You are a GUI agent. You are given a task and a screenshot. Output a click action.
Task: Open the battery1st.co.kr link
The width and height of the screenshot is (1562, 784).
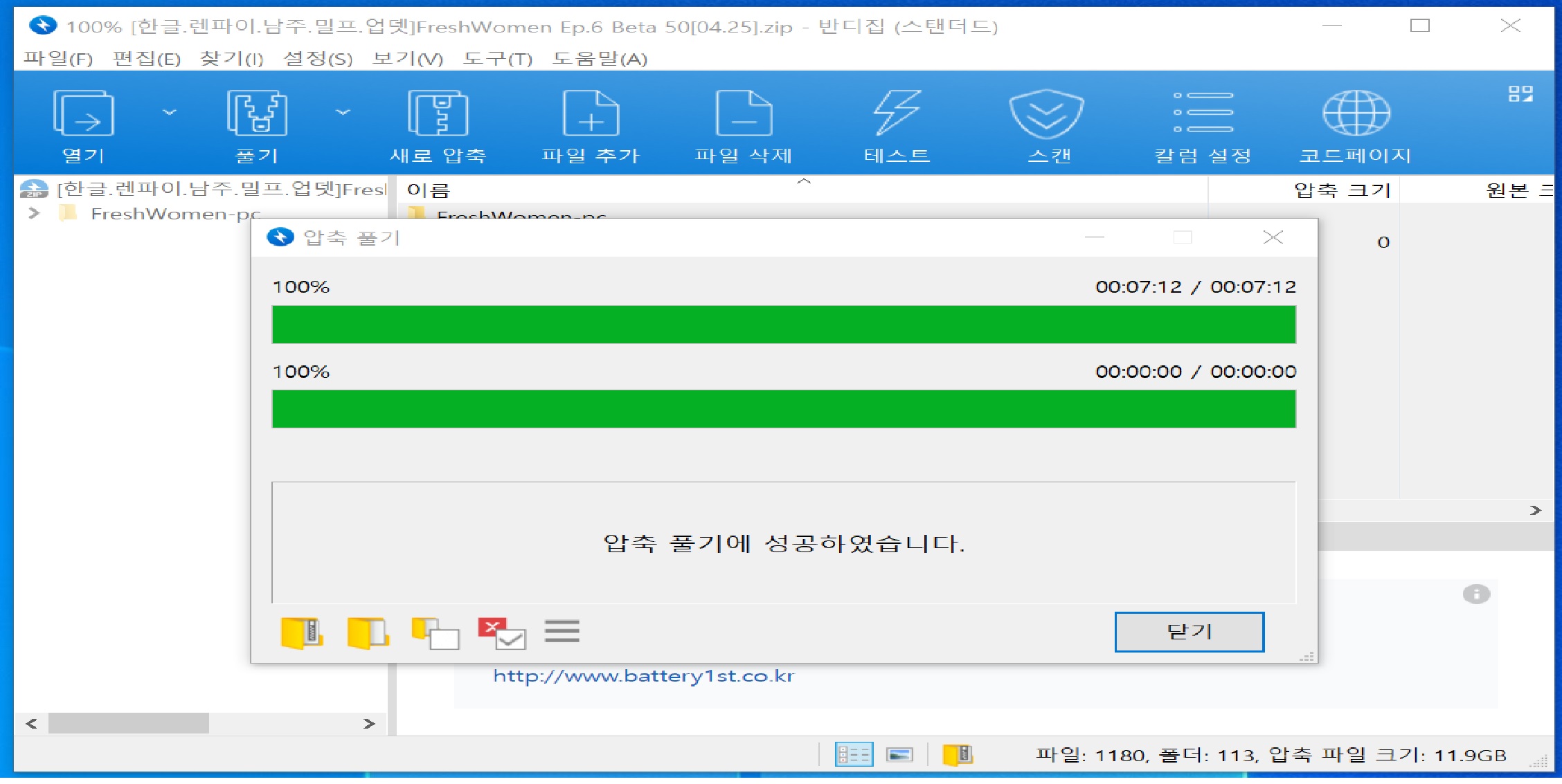643,676
